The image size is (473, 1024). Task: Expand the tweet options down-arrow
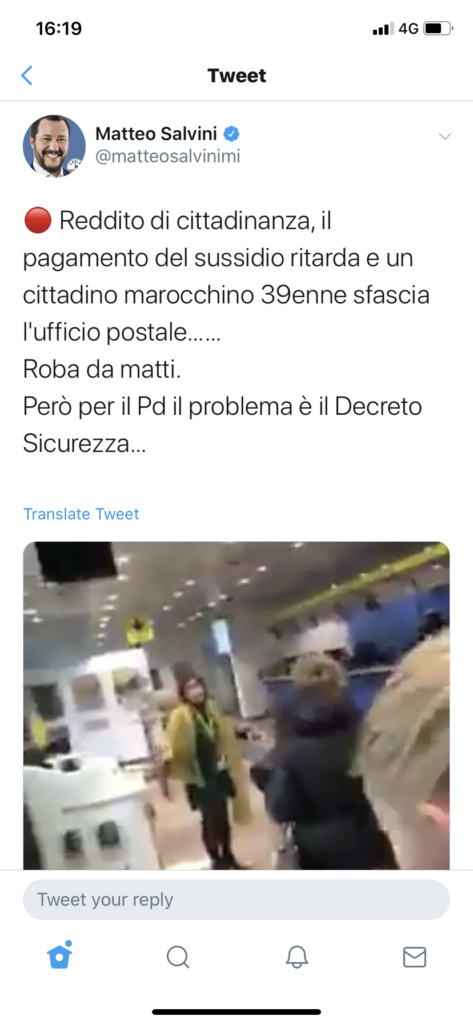[x=445, y=136]
